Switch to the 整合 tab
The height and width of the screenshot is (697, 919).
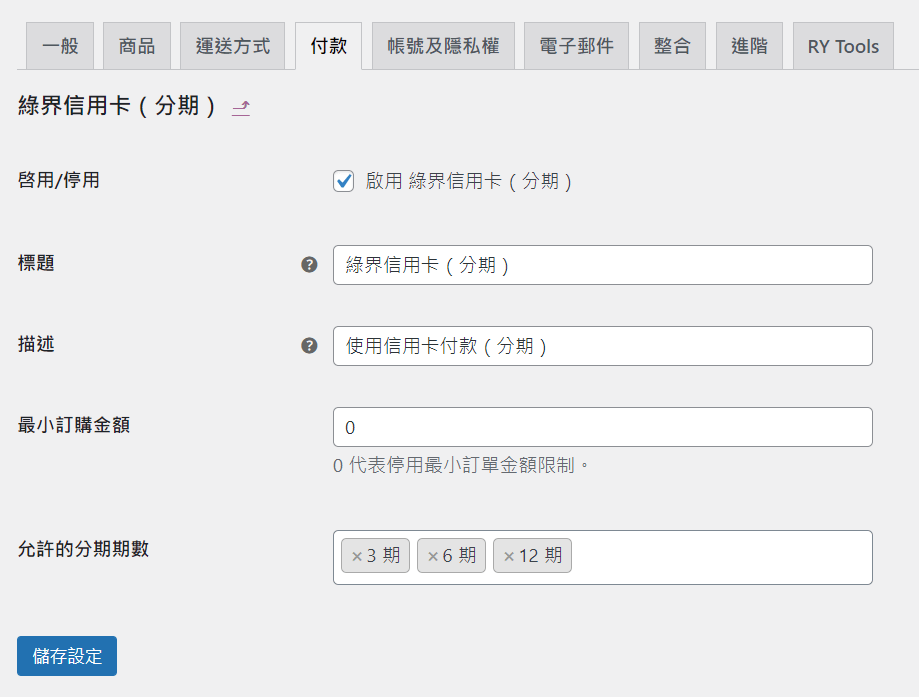pos(672,46)
